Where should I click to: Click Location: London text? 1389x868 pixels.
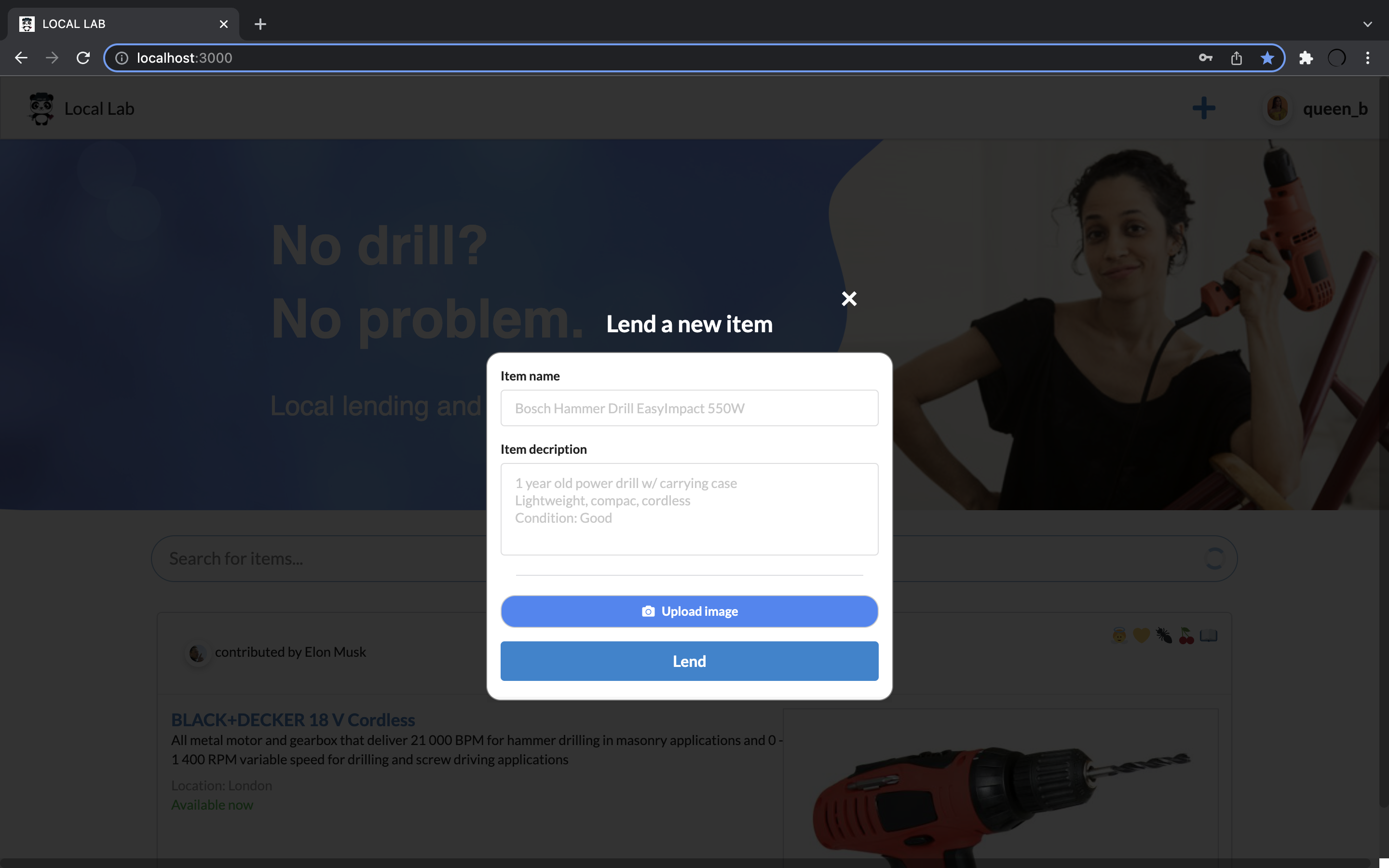[x=221, y=786]
